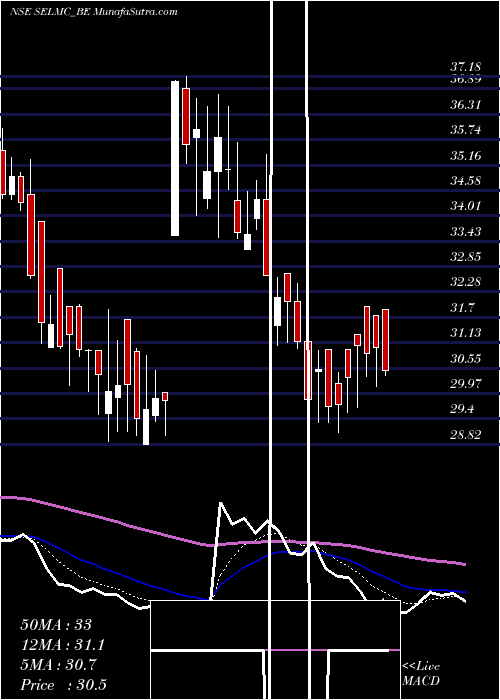Click the 34.58 price level label
This screenshot has width=500, height=700.
pyautogui.click(x=466, y=181)
